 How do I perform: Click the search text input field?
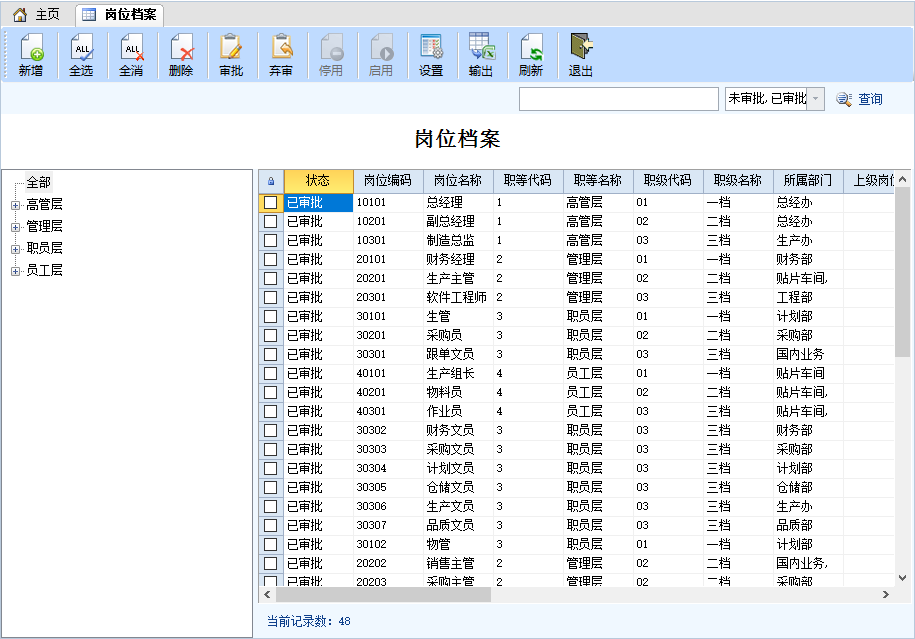point(619,99)
